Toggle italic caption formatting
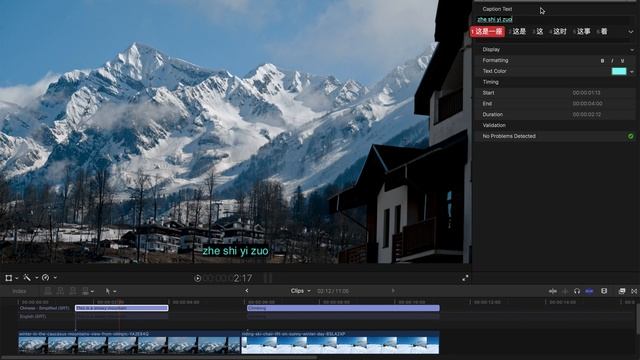Screen dimensions: 640x360 tap(612, 60)
